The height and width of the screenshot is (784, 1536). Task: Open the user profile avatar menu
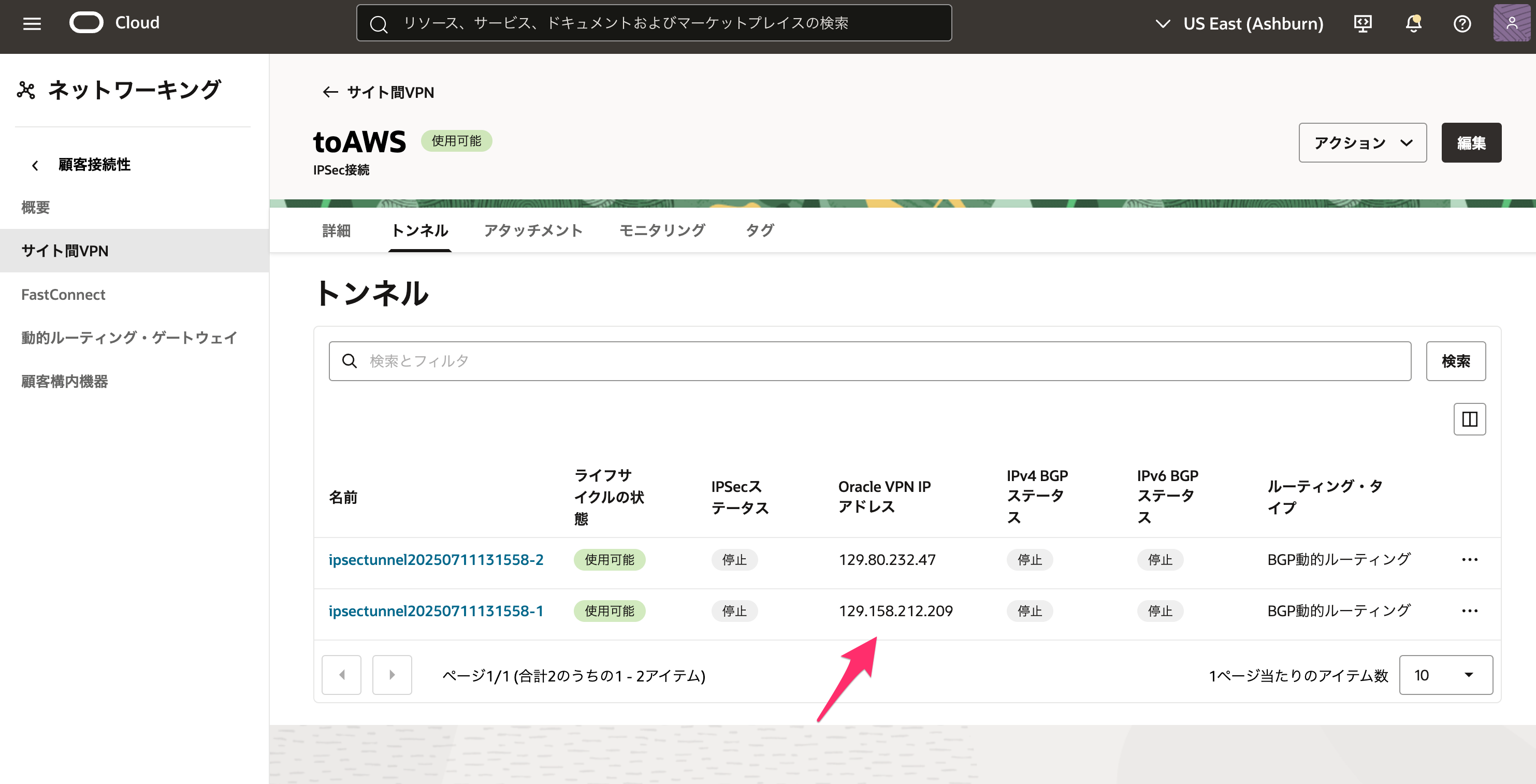(x=1512, y=23)
